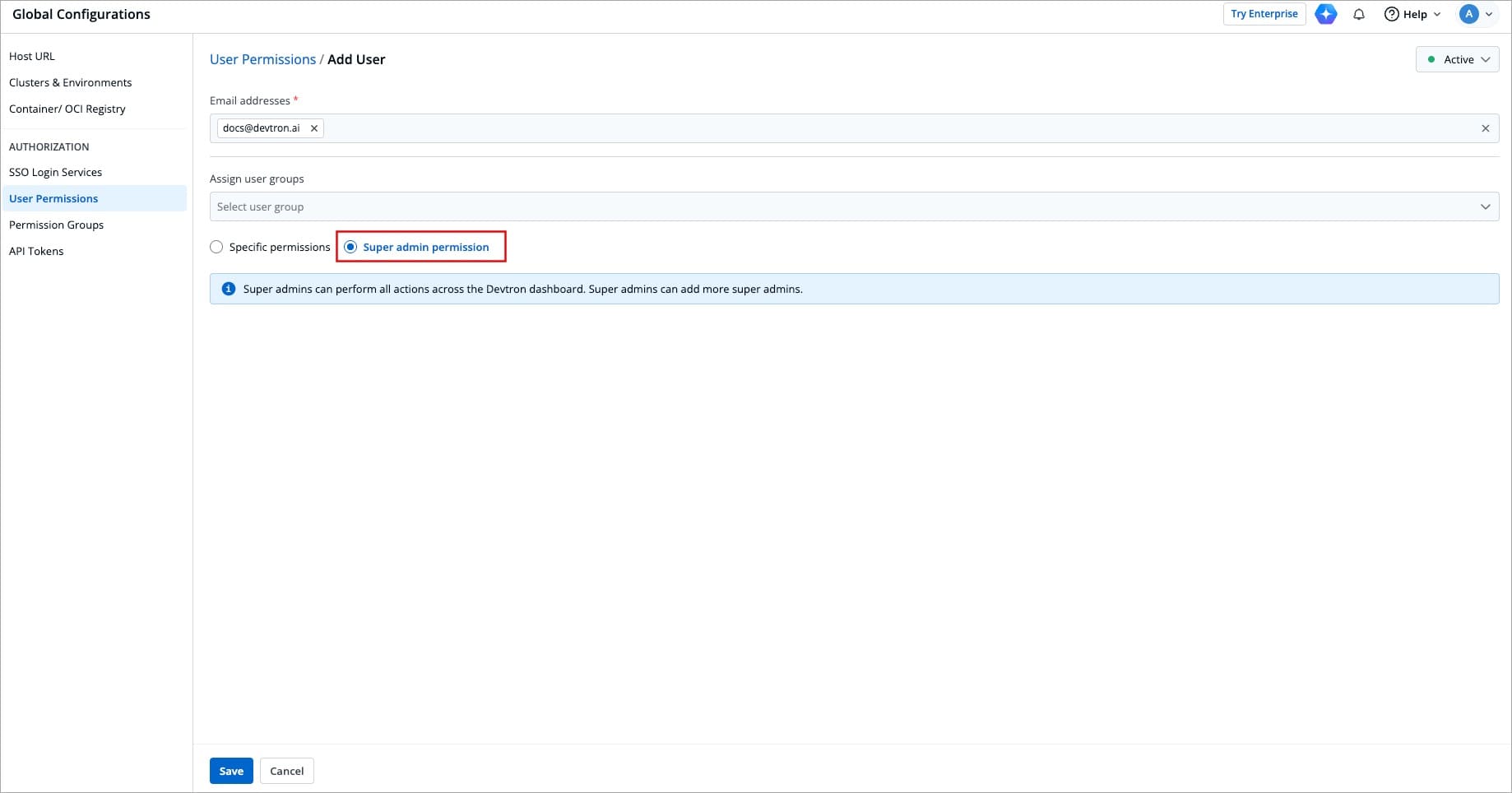Select the Specific permissions radio button
The image size is (1512, 793).
(216, 247)
